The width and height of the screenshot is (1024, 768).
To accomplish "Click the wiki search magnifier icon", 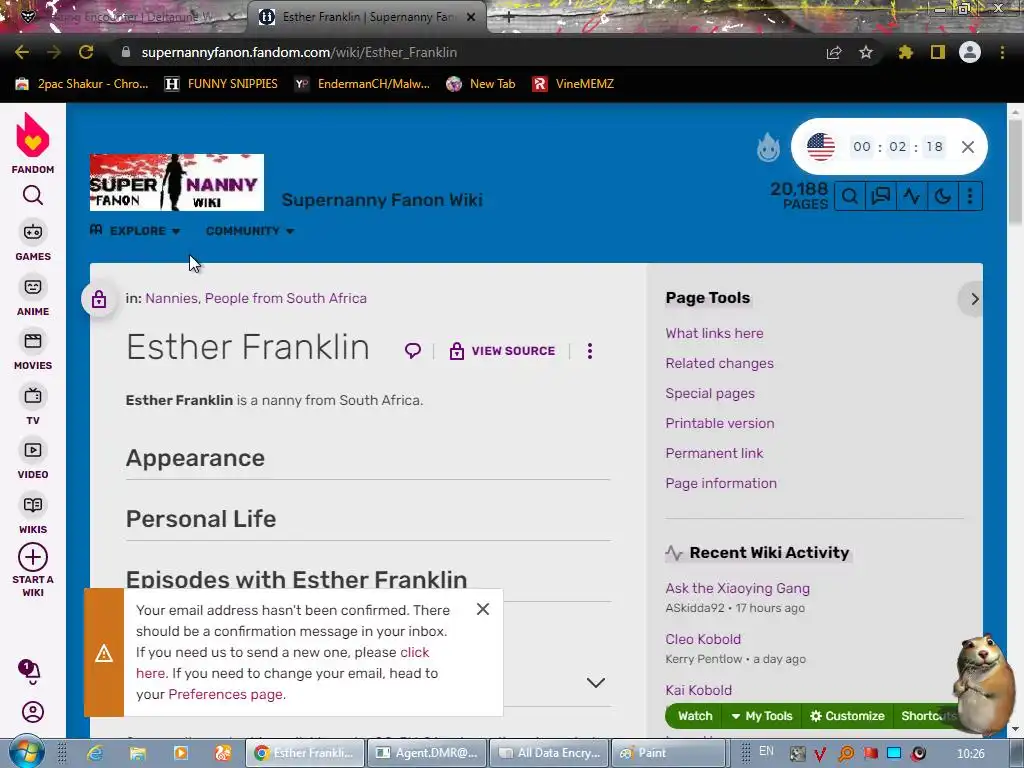I will [x=850, y=196].
